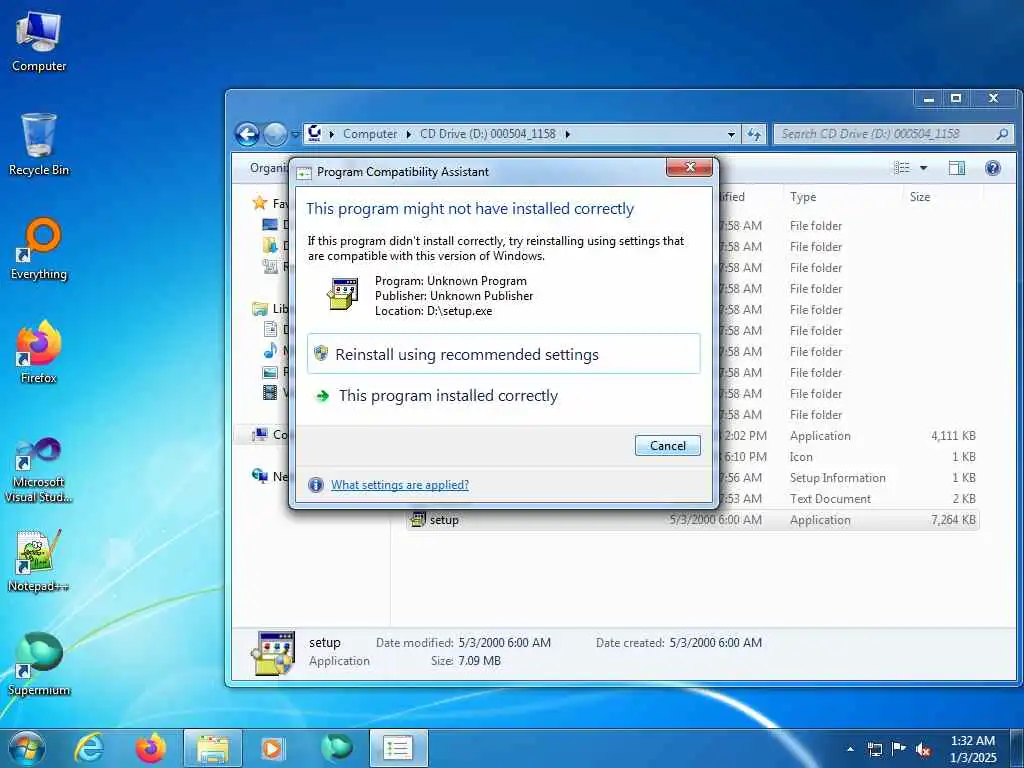
Task: Switch to Windows Explorer taskbar button
Action: pyautogui.click(x=213, y=748)
